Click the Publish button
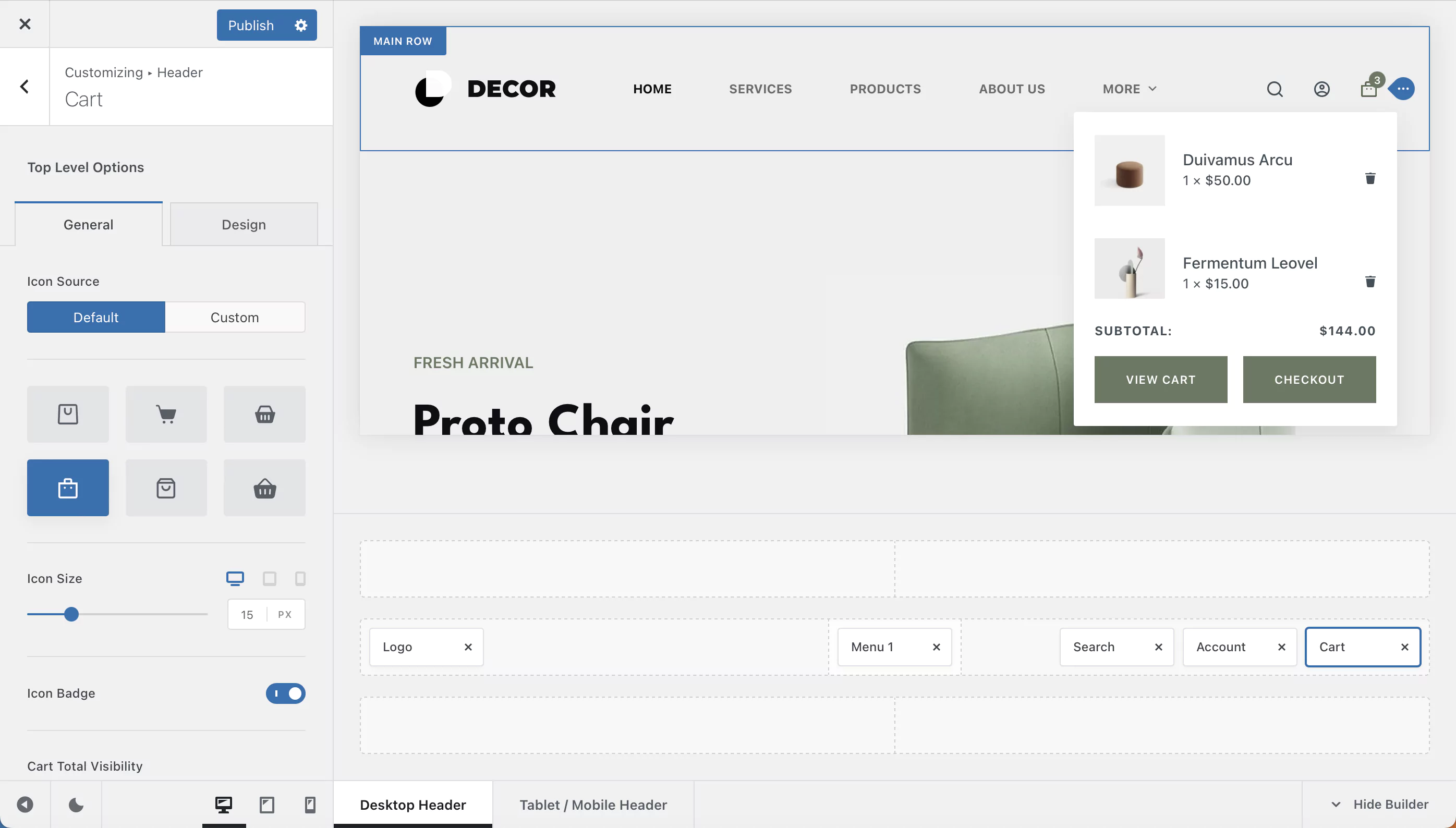Screen dimensions: 1456x828 [251, 25]
